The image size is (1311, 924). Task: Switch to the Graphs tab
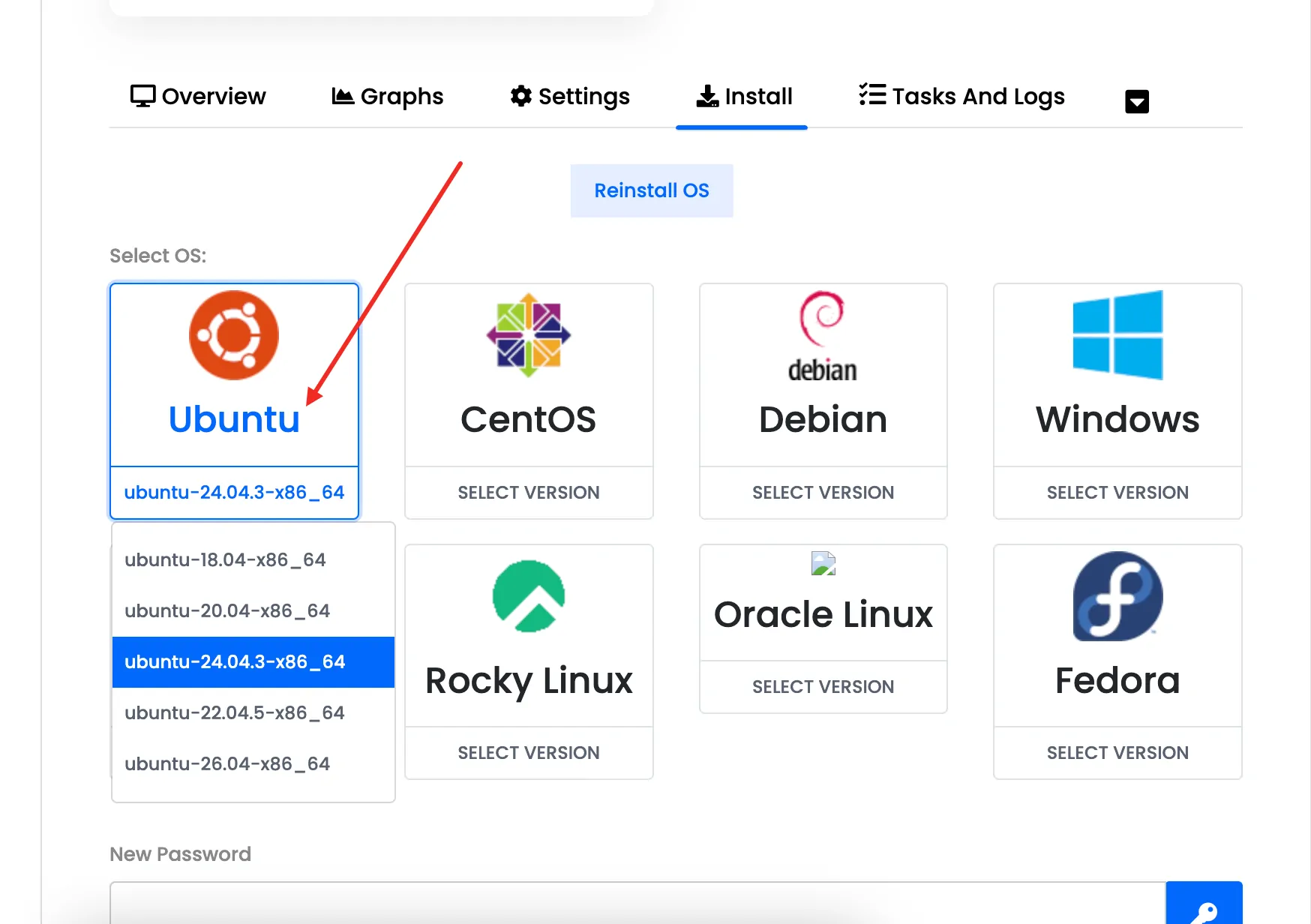point(387,96)
